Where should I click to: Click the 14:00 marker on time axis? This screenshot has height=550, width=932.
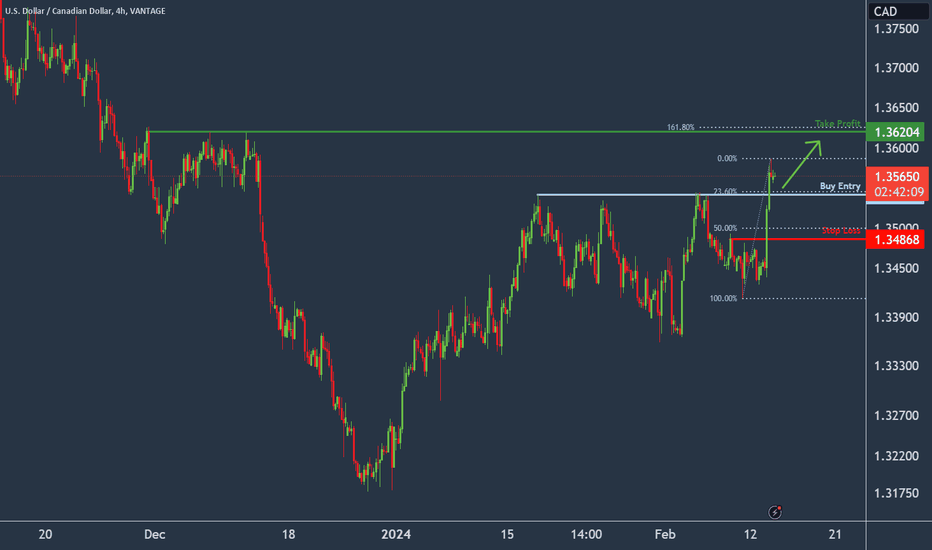[586, 535]
